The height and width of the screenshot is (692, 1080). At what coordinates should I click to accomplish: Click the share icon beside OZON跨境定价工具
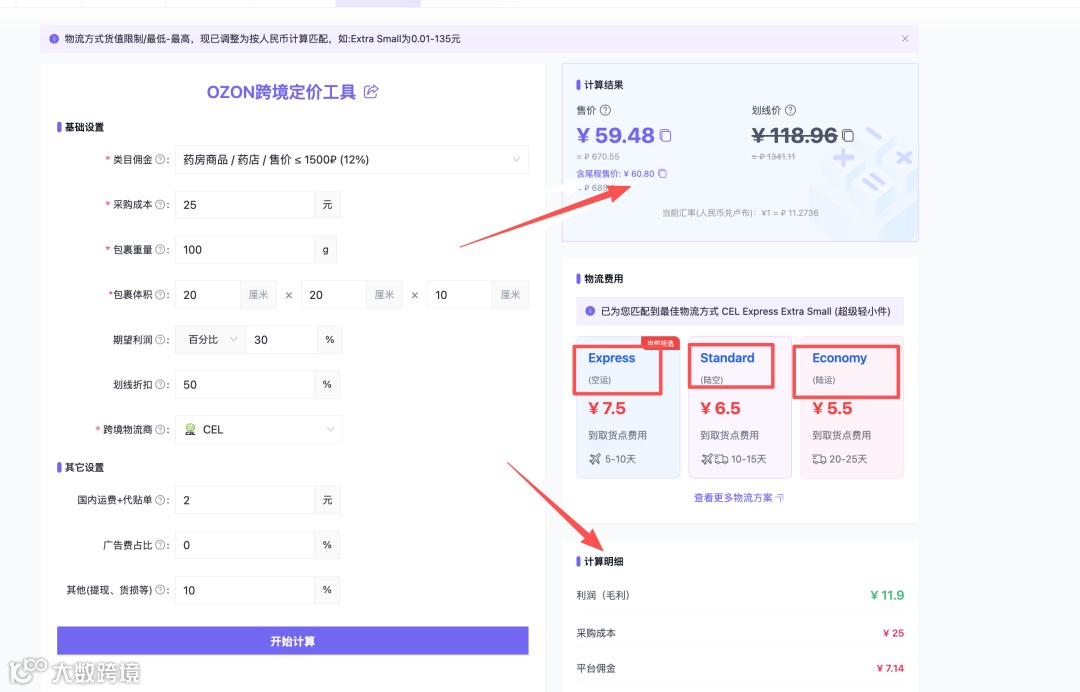pos(371,92)
